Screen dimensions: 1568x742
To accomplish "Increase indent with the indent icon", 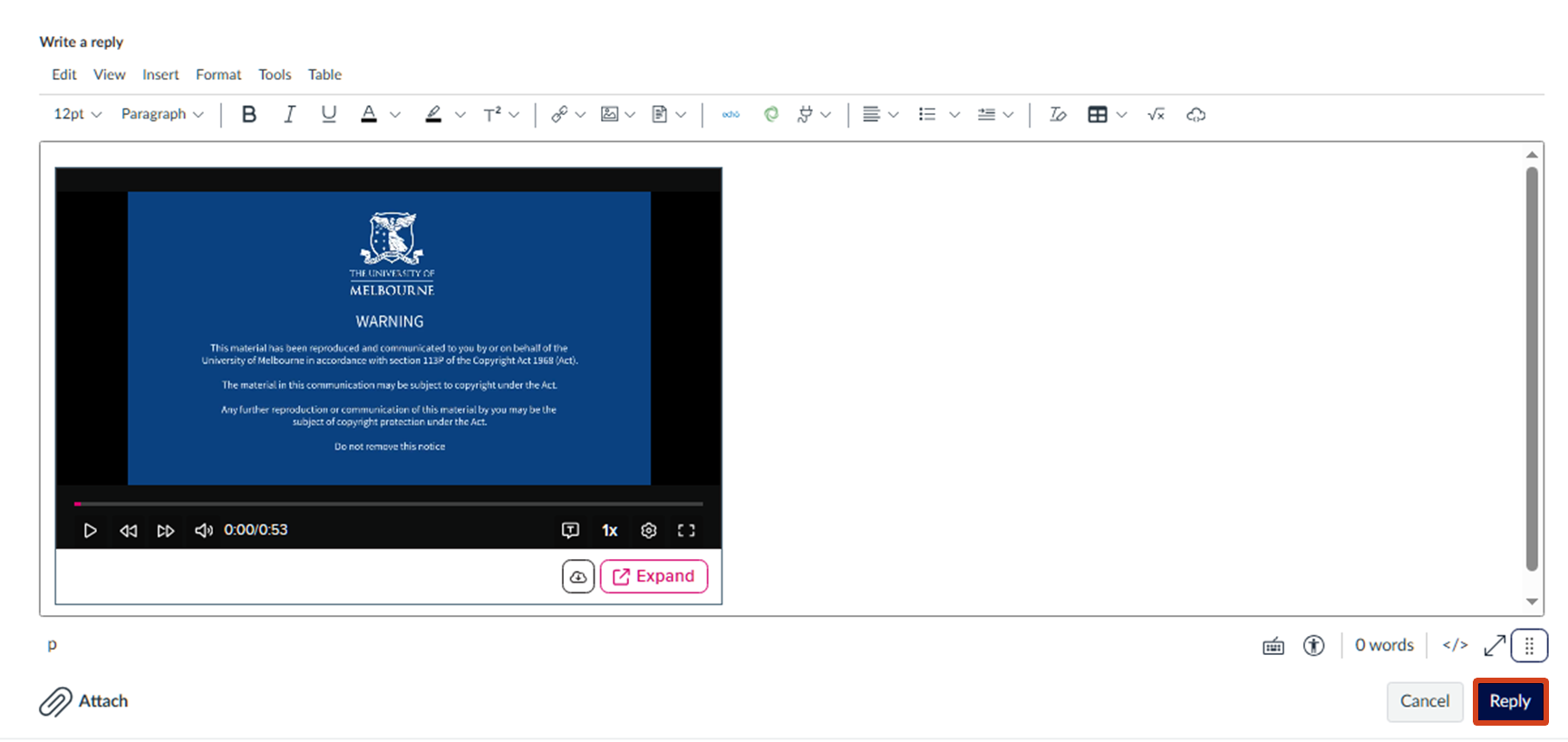I will [x=987, y=114].
